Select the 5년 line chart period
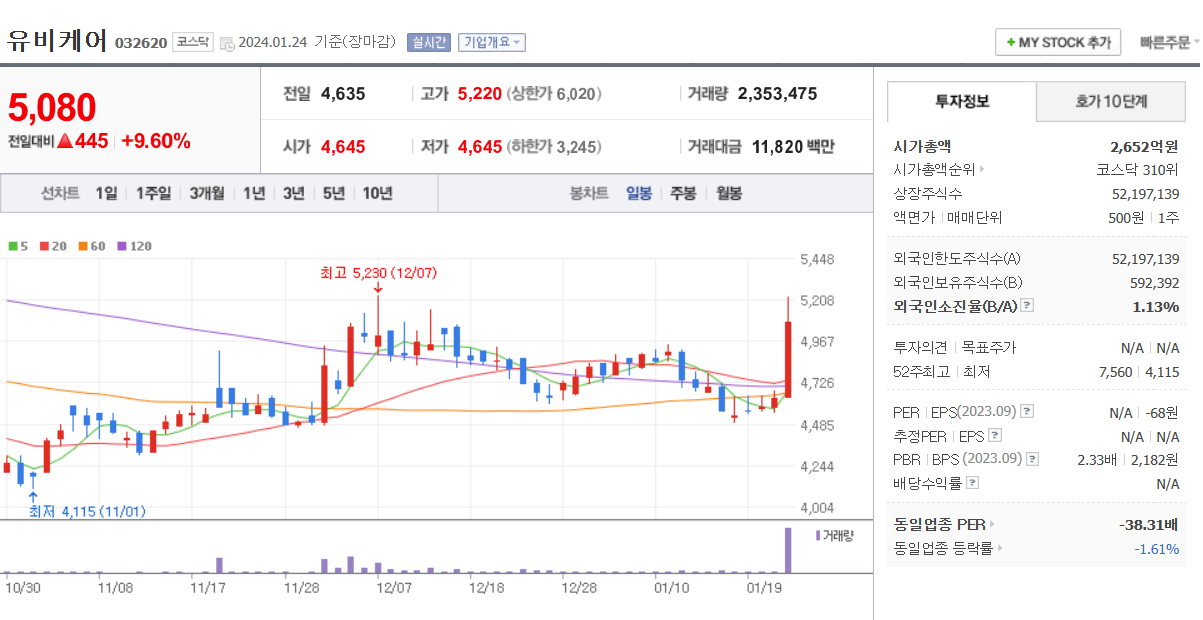The width and height of the screenshot is (1203, 620). [333, 193]
